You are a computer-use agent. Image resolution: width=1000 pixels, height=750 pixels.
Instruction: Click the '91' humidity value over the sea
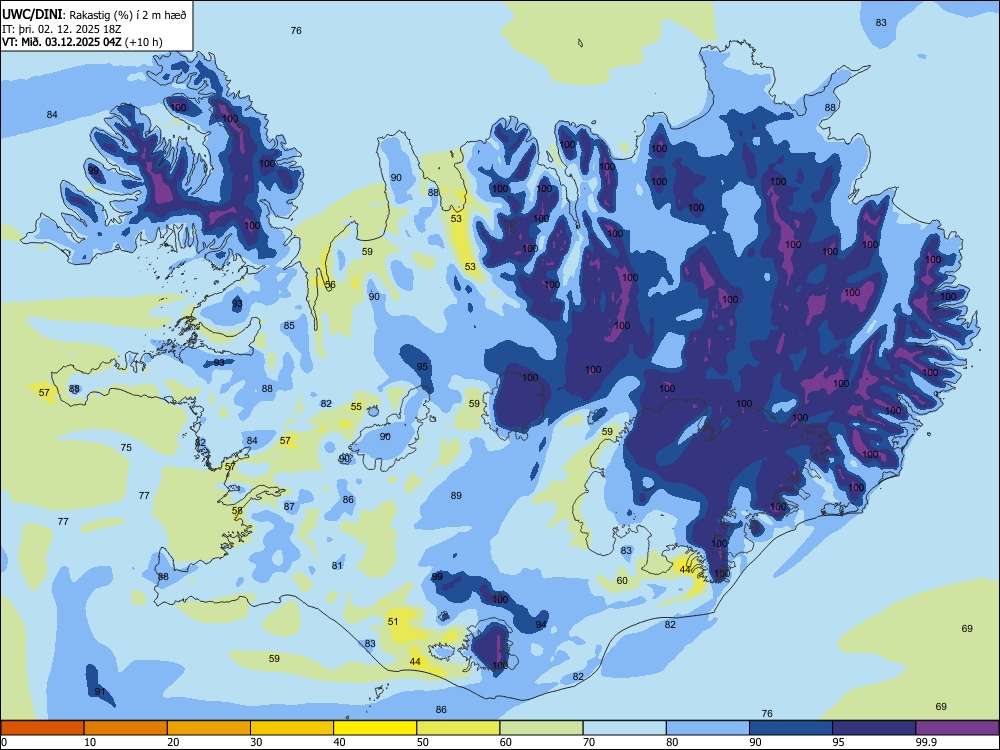pyautogui.click(x=100, y=692)
